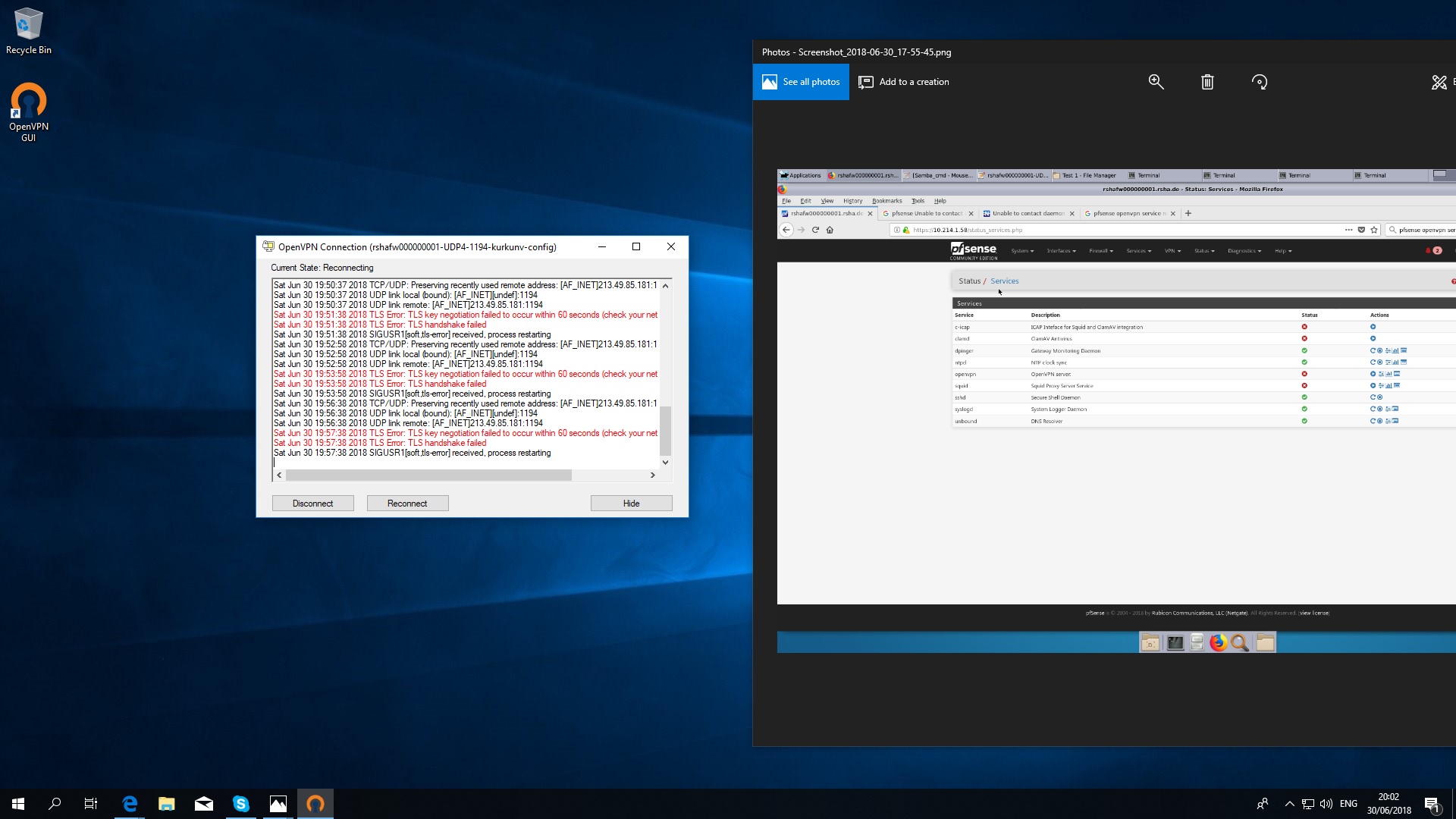Show hidden system tray icons
The width and height of the screenshot is (1456, 819).
point(1289,804)
